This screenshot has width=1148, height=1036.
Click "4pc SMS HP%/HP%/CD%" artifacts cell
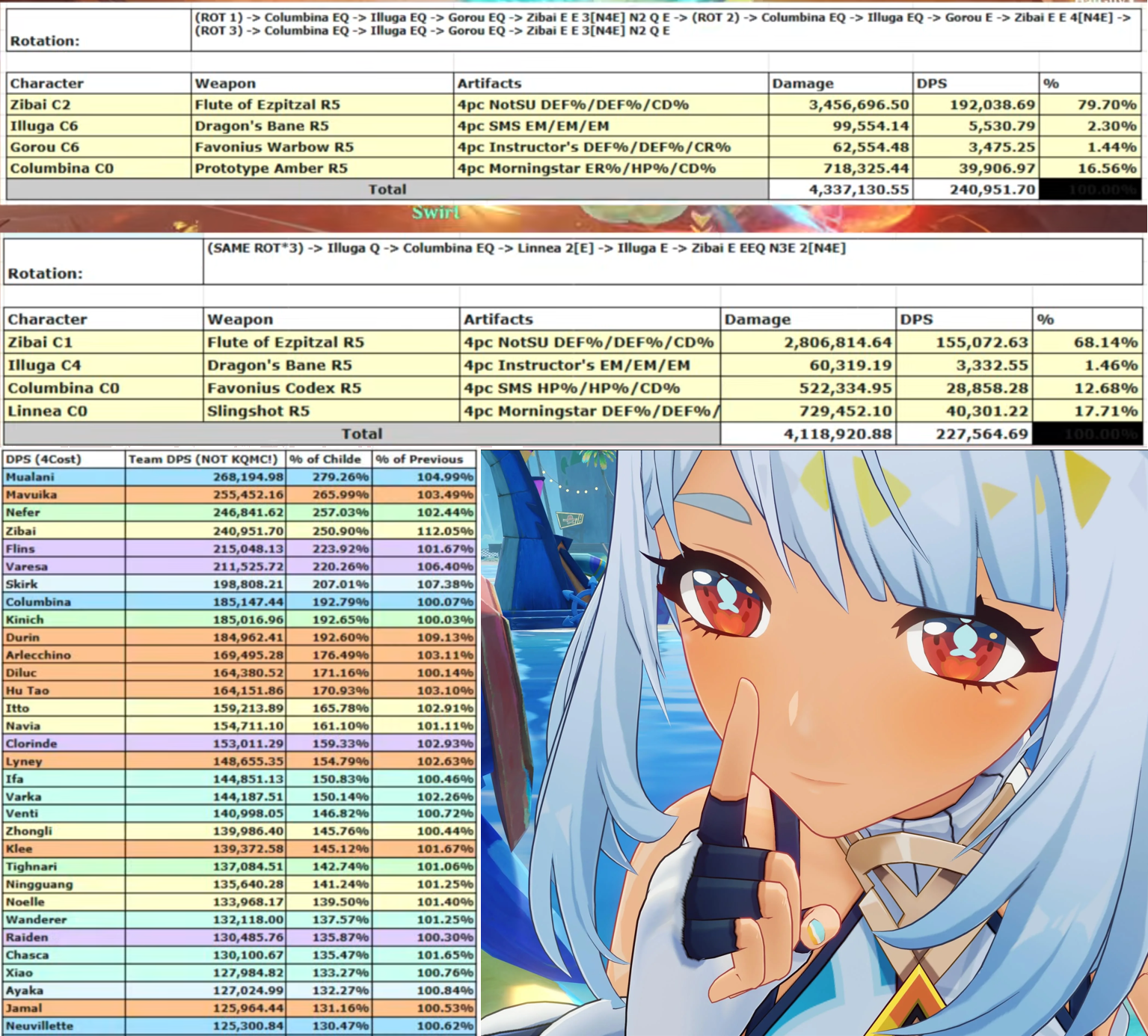[590, 388]
